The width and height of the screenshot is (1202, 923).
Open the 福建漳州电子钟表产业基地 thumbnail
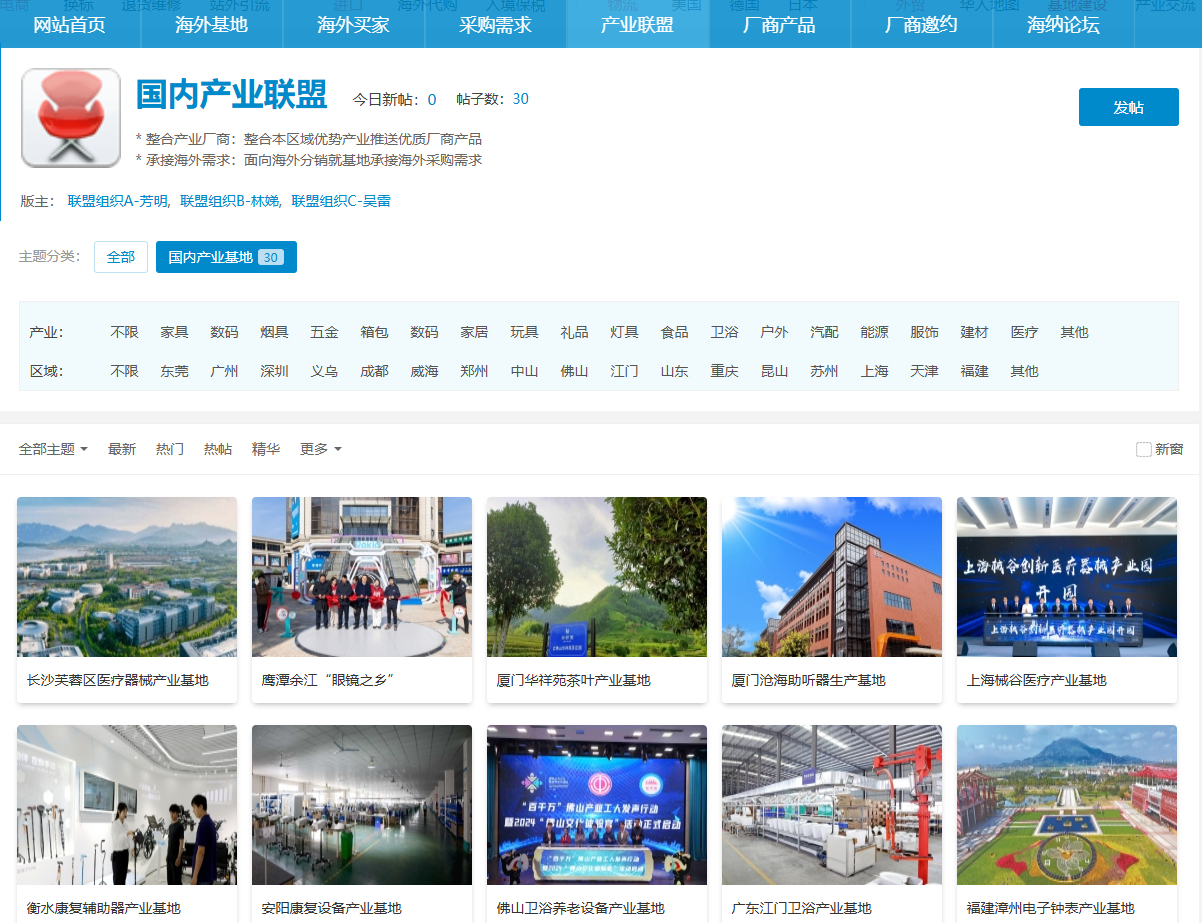click(1066, 805)
